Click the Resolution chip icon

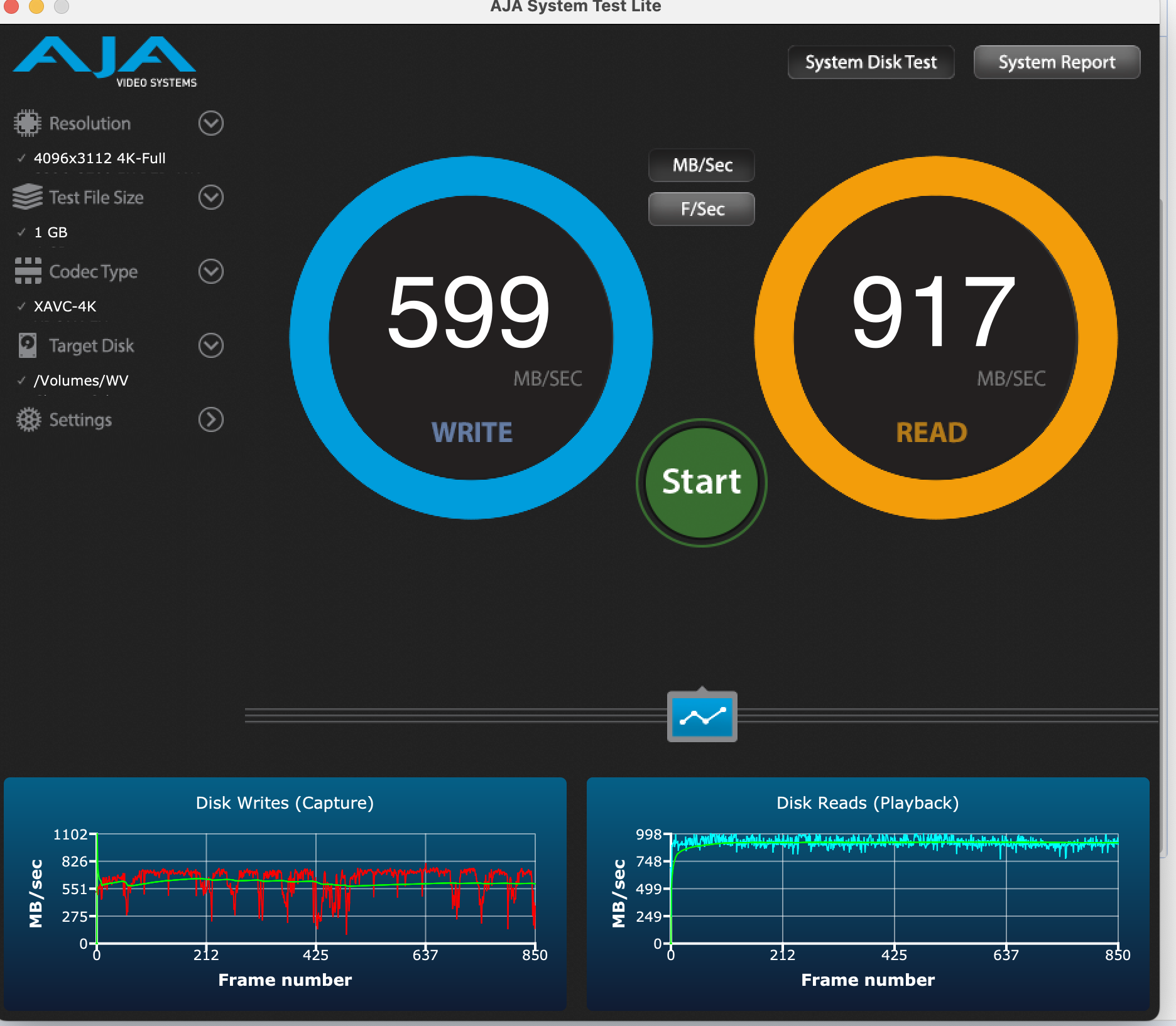pyautogui.click(x=27, y=123)
